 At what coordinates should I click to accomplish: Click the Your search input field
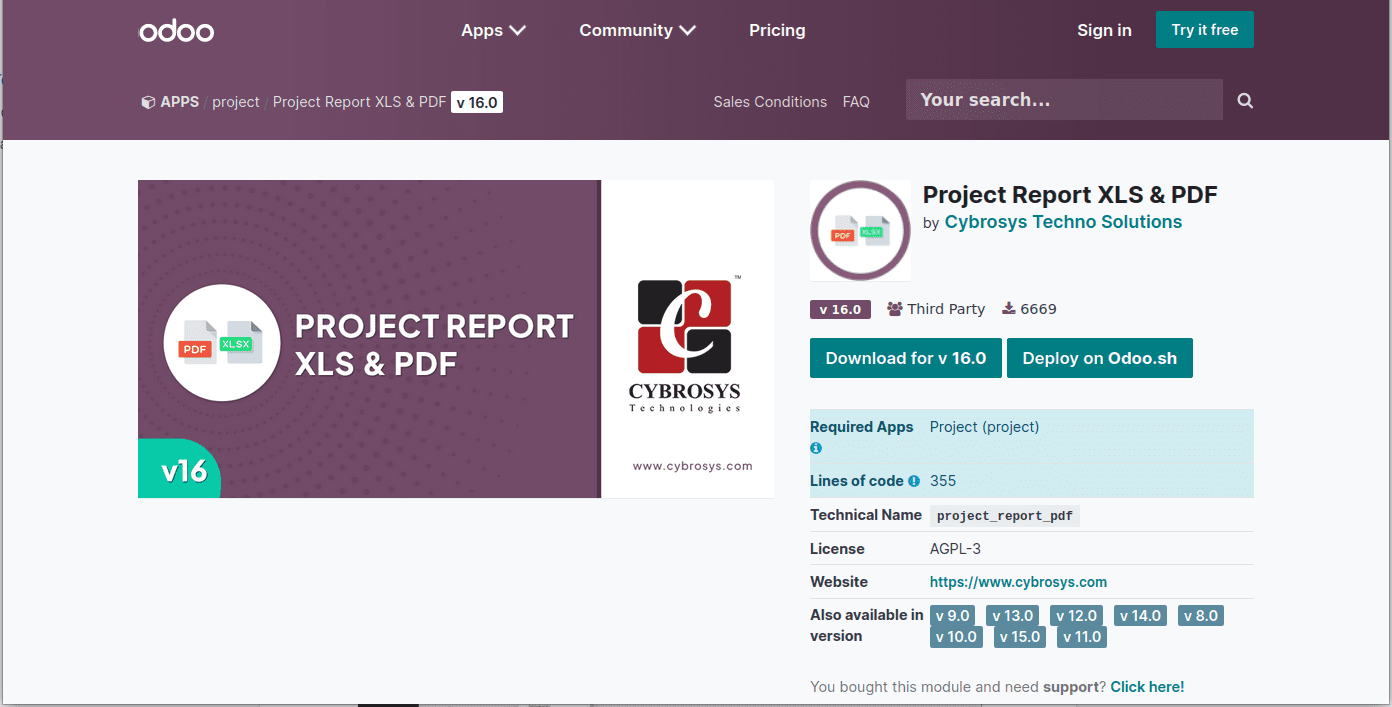pos(1064,100)
